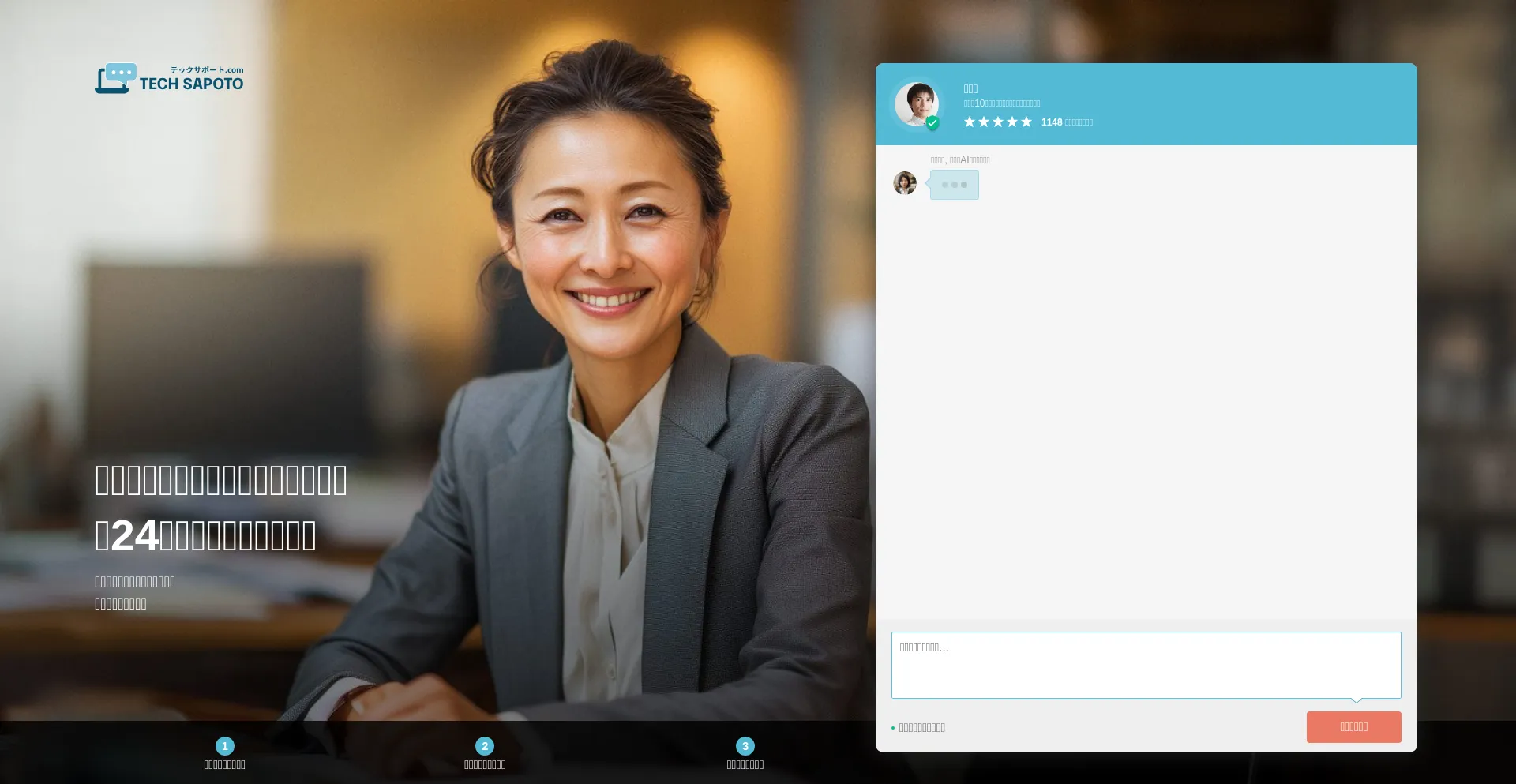Image resolution: width=1516 pixels, height=784 pixels.
Task: Select the step 1 circle
Action: (x=225, y=746)
